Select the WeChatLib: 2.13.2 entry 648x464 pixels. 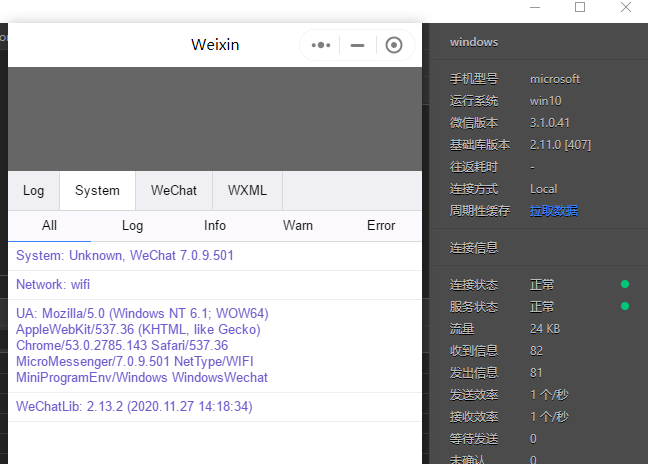click(215, 407)
